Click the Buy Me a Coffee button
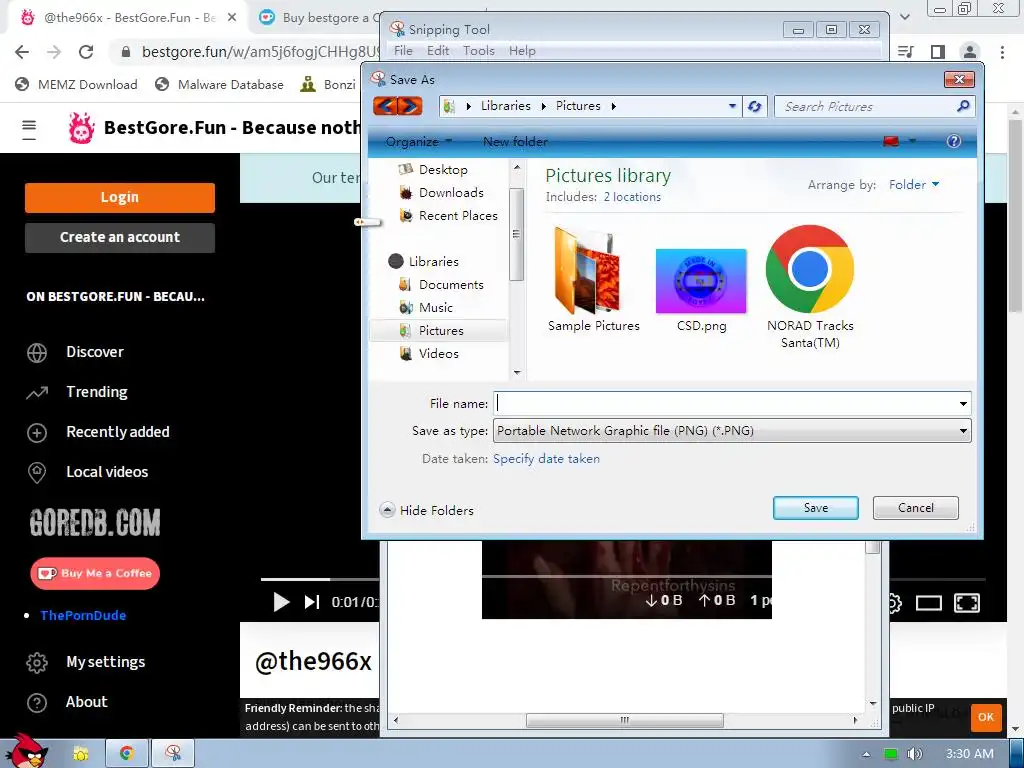1024x768 pixels. 95,573
